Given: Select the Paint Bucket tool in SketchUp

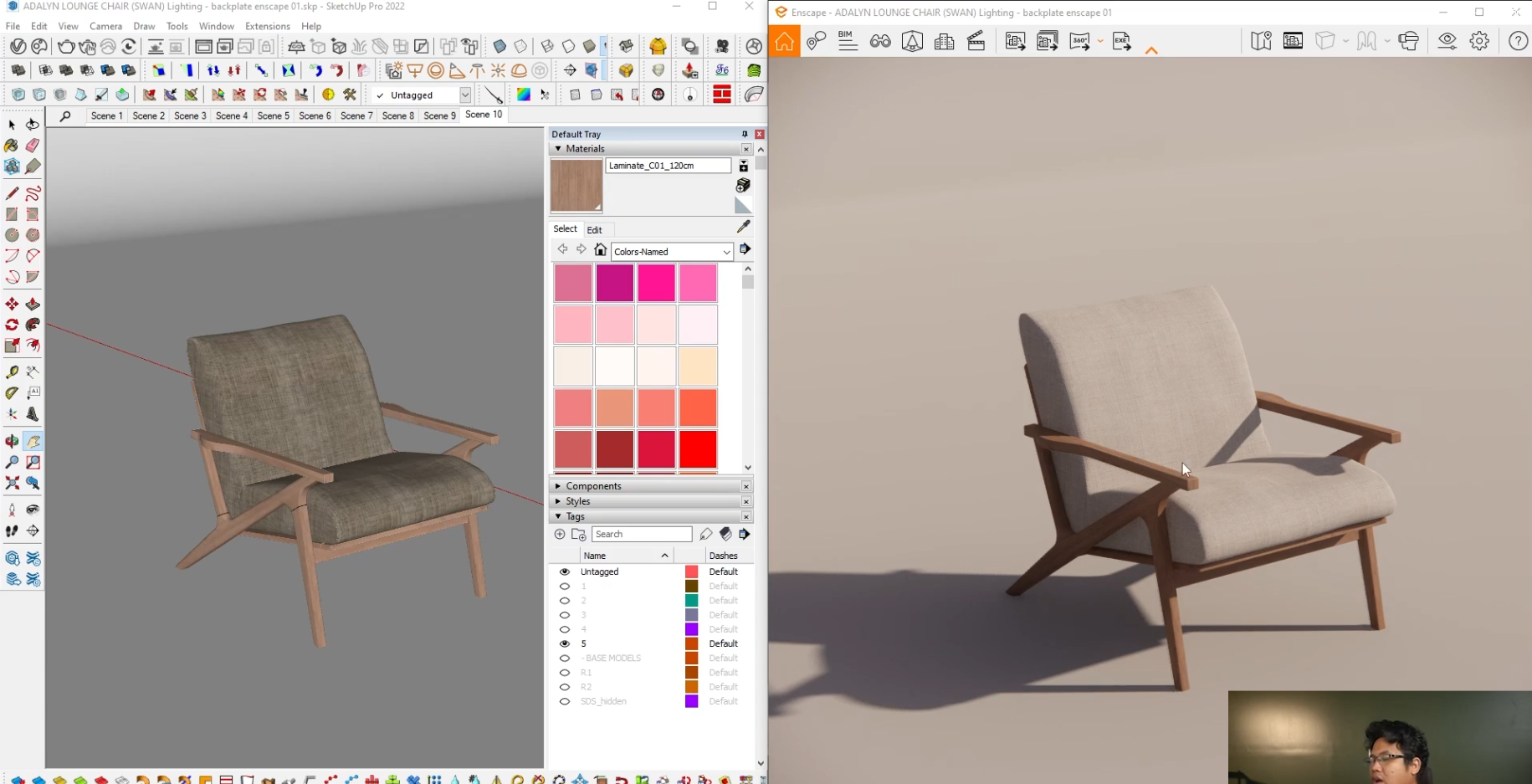Looking at the screenshot, I should (12, 146).
